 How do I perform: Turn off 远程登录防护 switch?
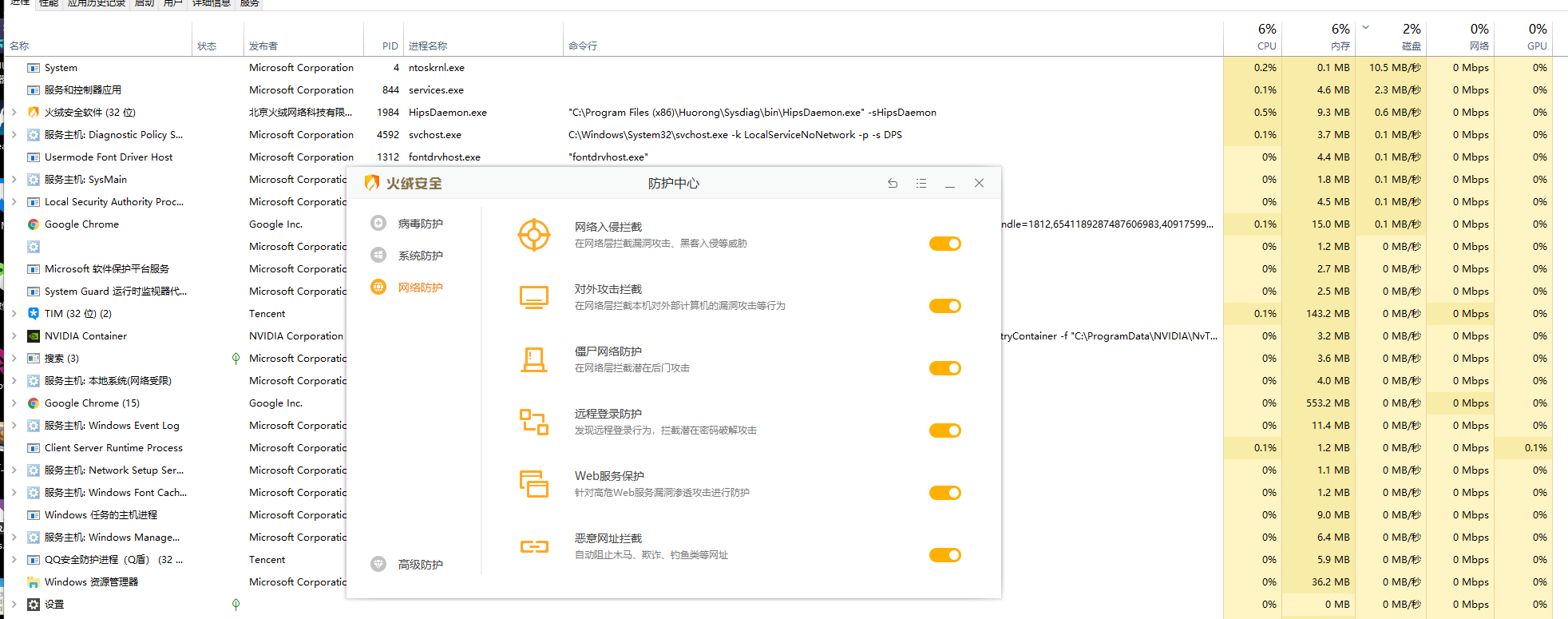point(945,431)
